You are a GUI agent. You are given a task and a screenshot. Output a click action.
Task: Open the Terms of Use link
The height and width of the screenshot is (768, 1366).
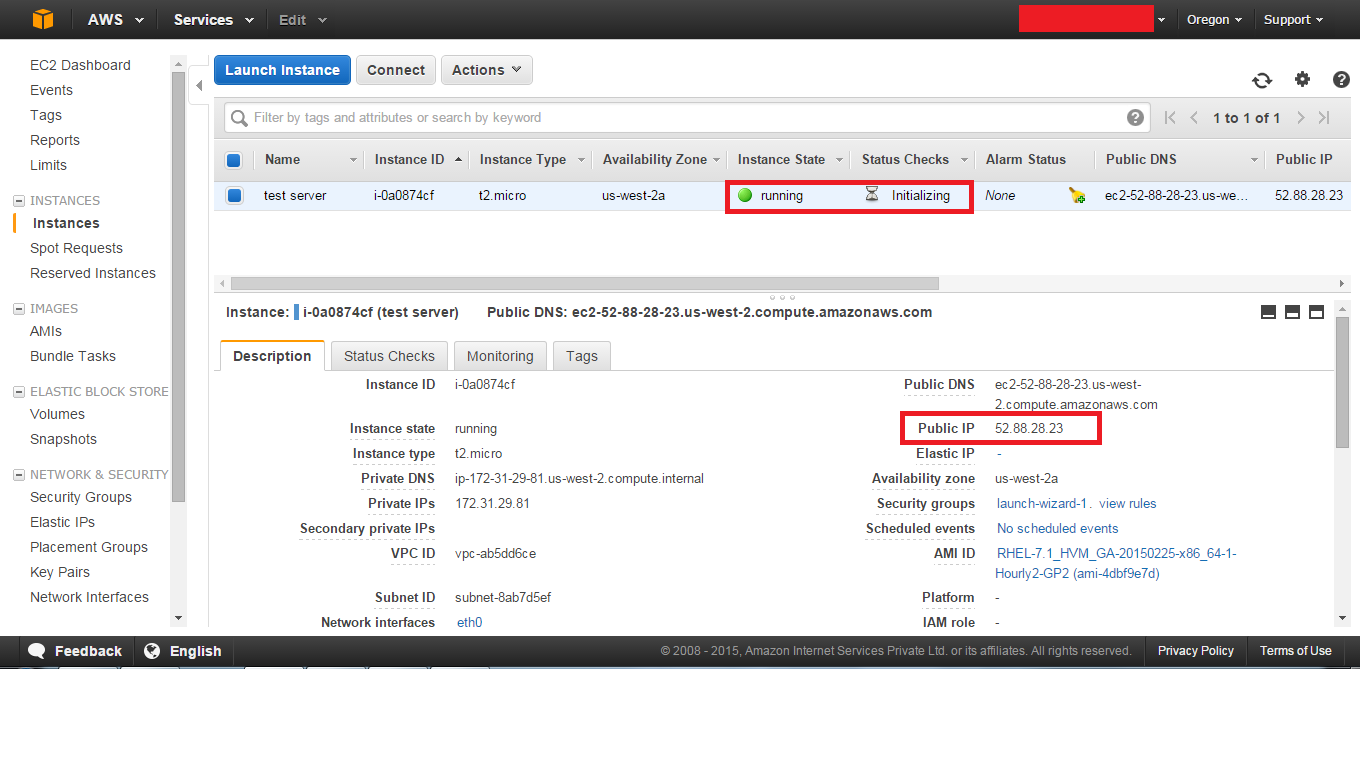[1295, 651]
